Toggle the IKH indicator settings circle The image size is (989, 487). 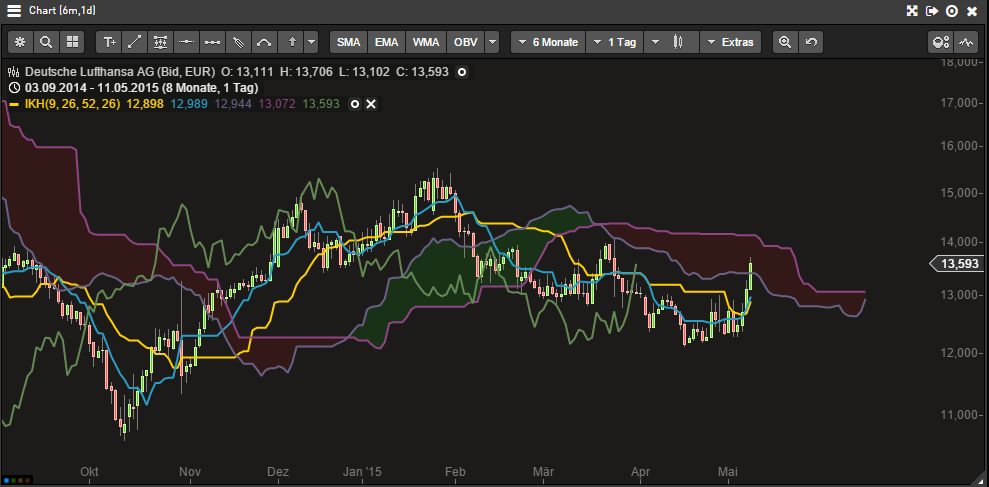click(354, 104)
